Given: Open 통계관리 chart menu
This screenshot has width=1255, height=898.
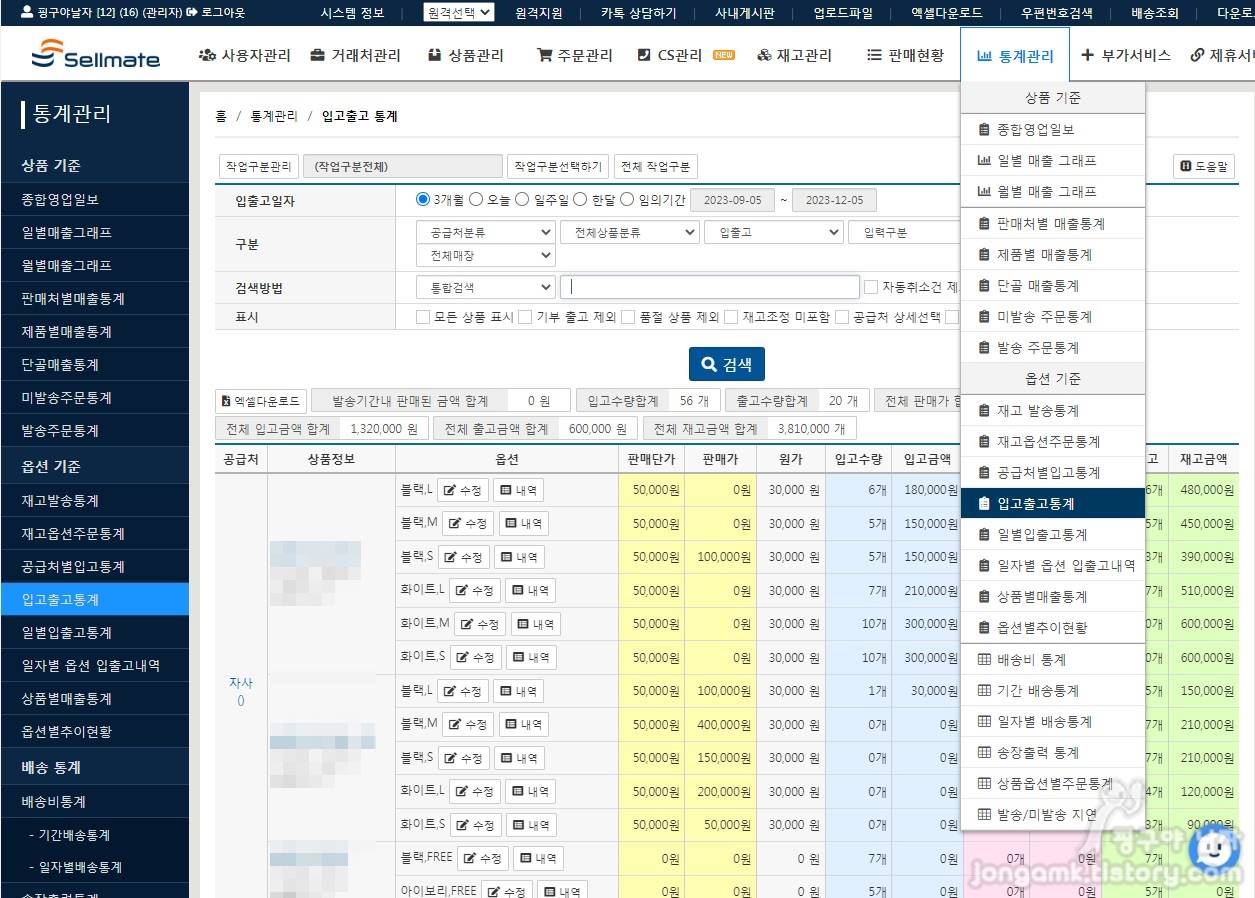Looking at the screenshot, I should coord(1015,56).
